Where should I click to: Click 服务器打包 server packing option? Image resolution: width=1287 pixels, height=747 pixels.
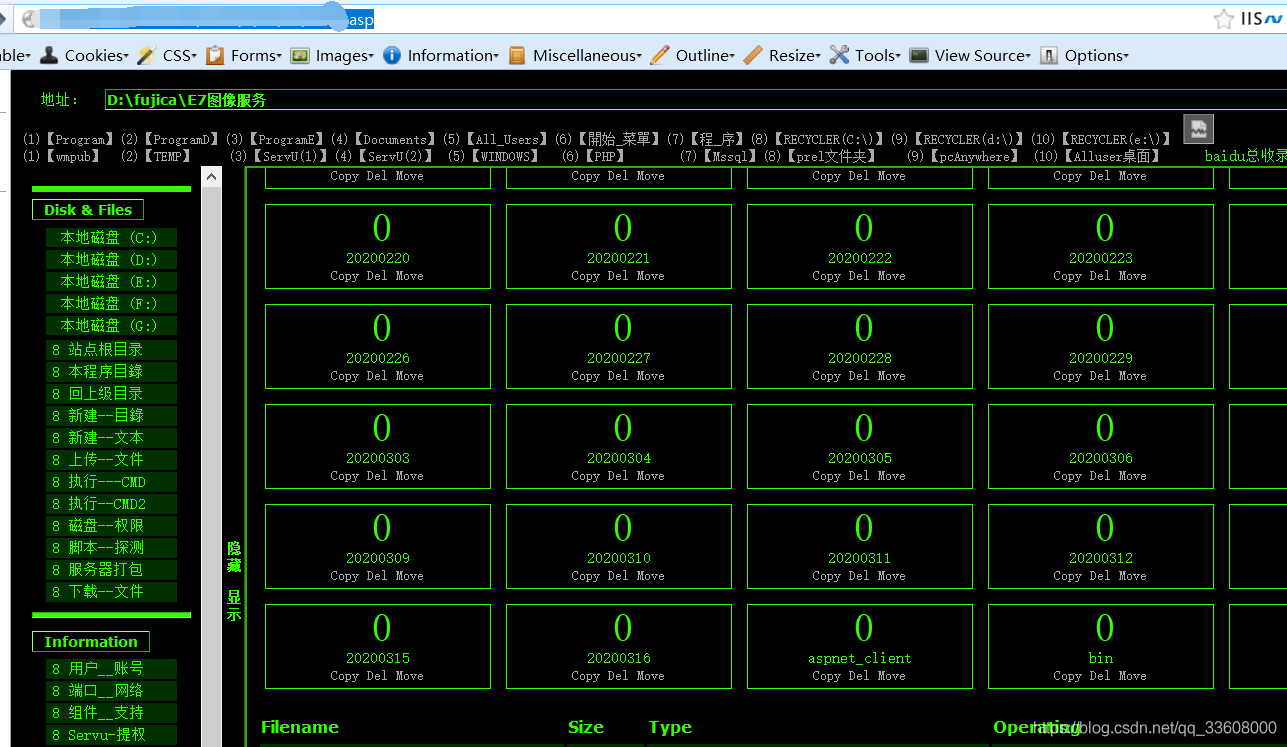pyautogui.click(x=111, y=570)
